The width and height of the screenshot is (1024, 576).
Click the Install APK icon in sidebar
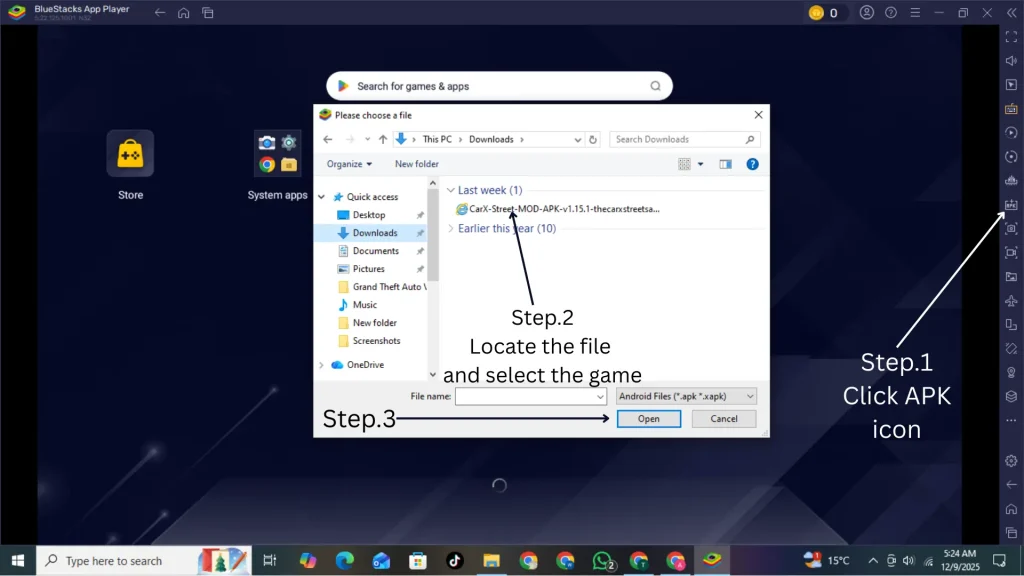pyautogui.click(x=1011, y=205)
